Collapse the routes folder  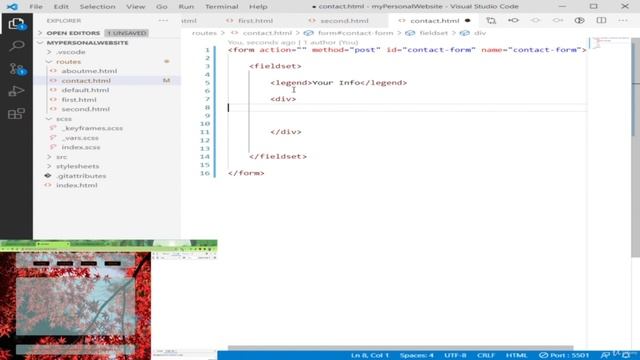68,62
